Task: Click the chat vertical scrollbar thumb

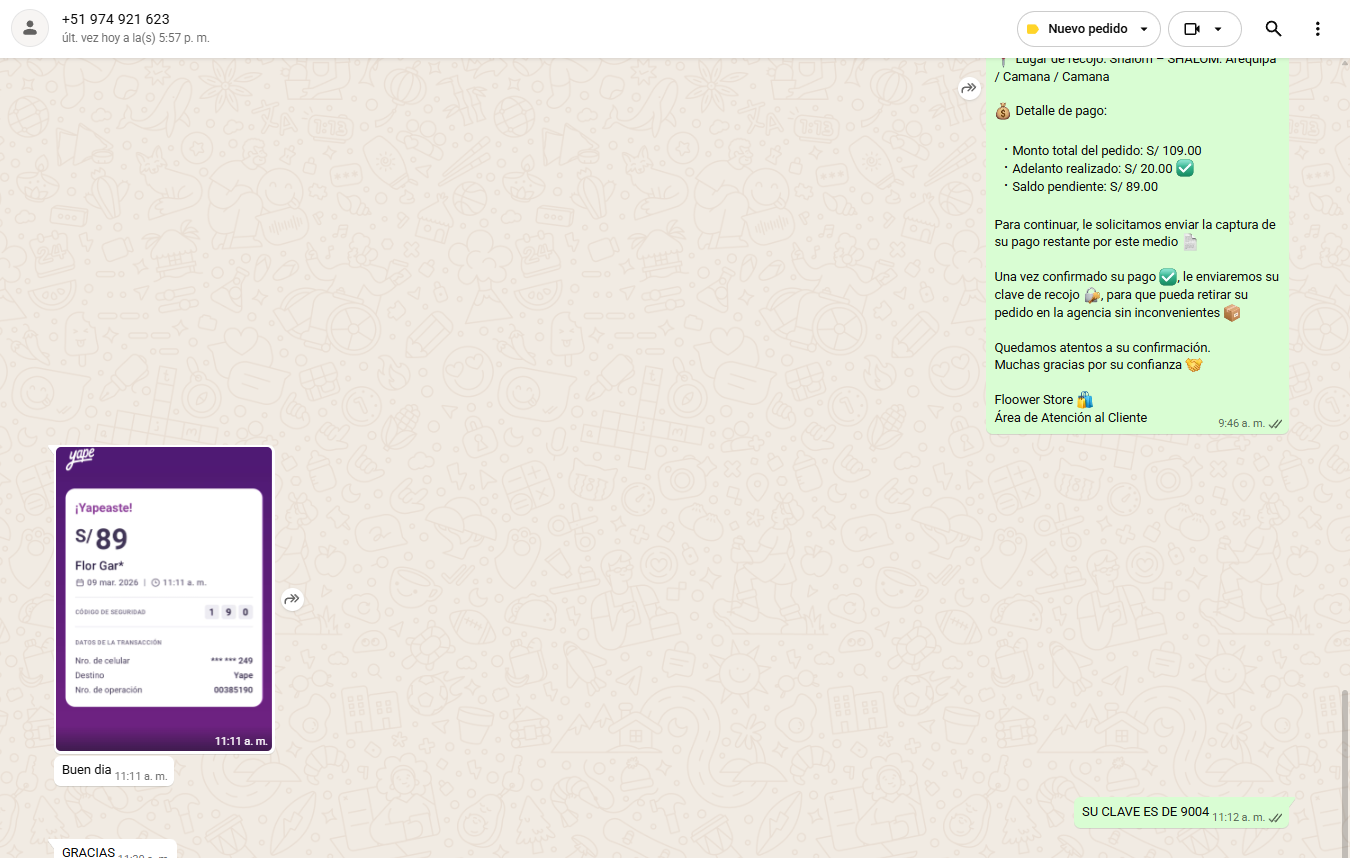Action: tap(1345, 770)
